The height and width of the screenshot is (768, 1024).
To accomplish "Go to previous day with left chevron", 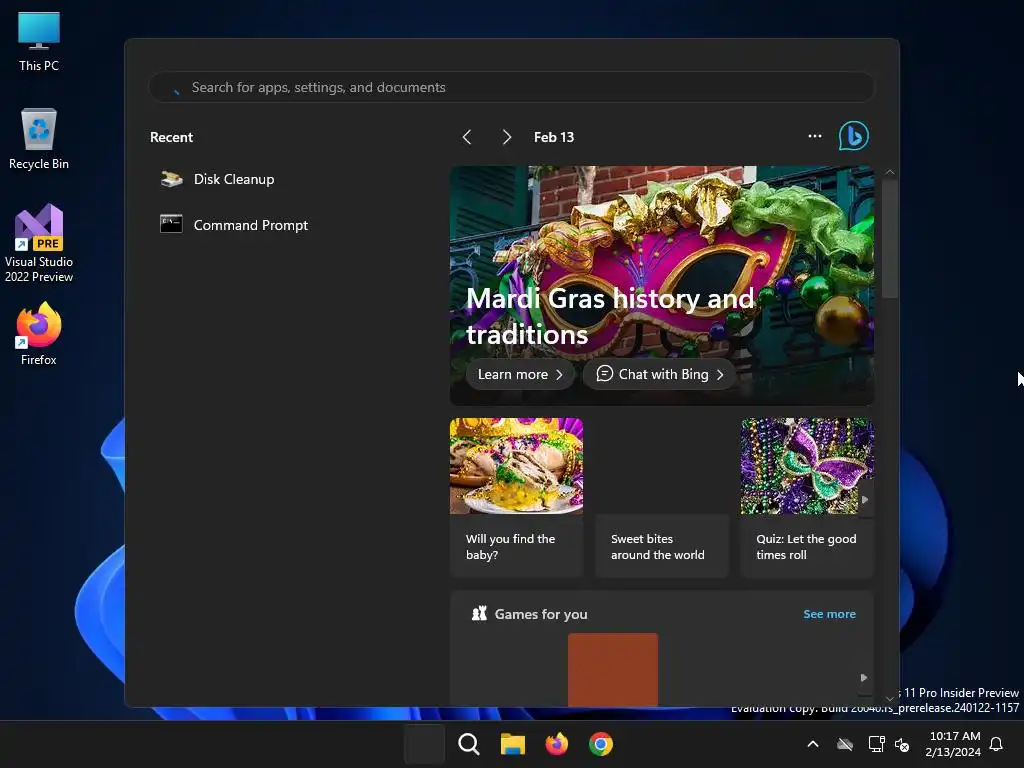I will pyautogui.click(x=466, y=136).
